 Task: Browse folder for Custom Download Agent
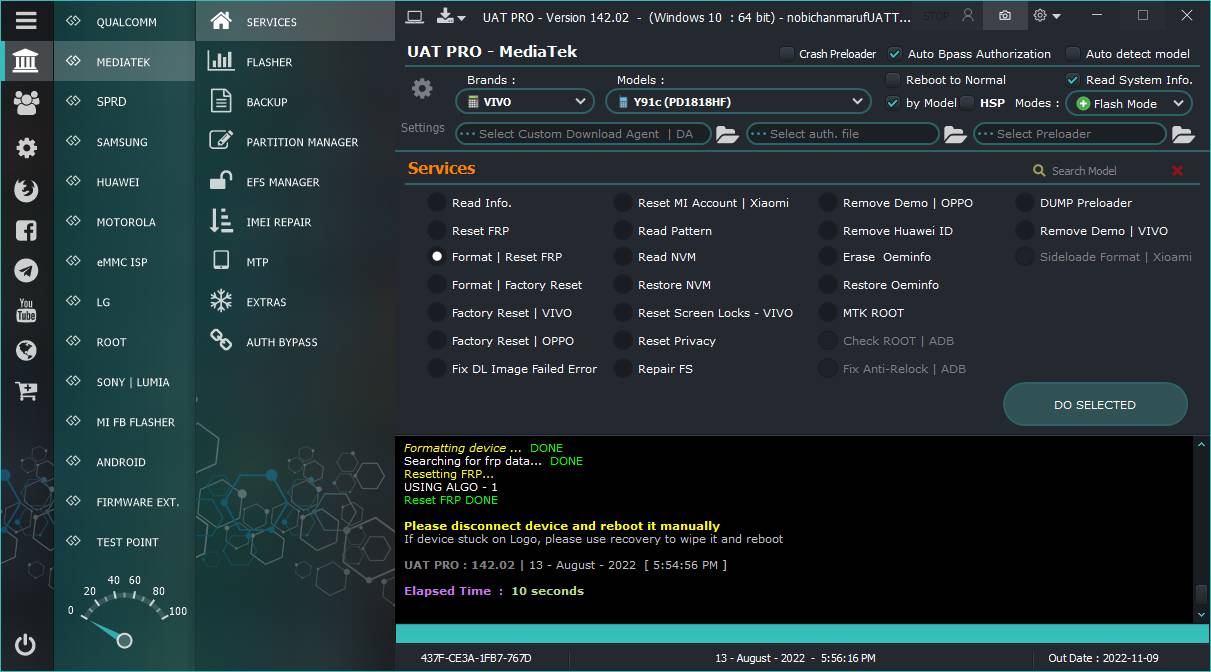(727, 134)
